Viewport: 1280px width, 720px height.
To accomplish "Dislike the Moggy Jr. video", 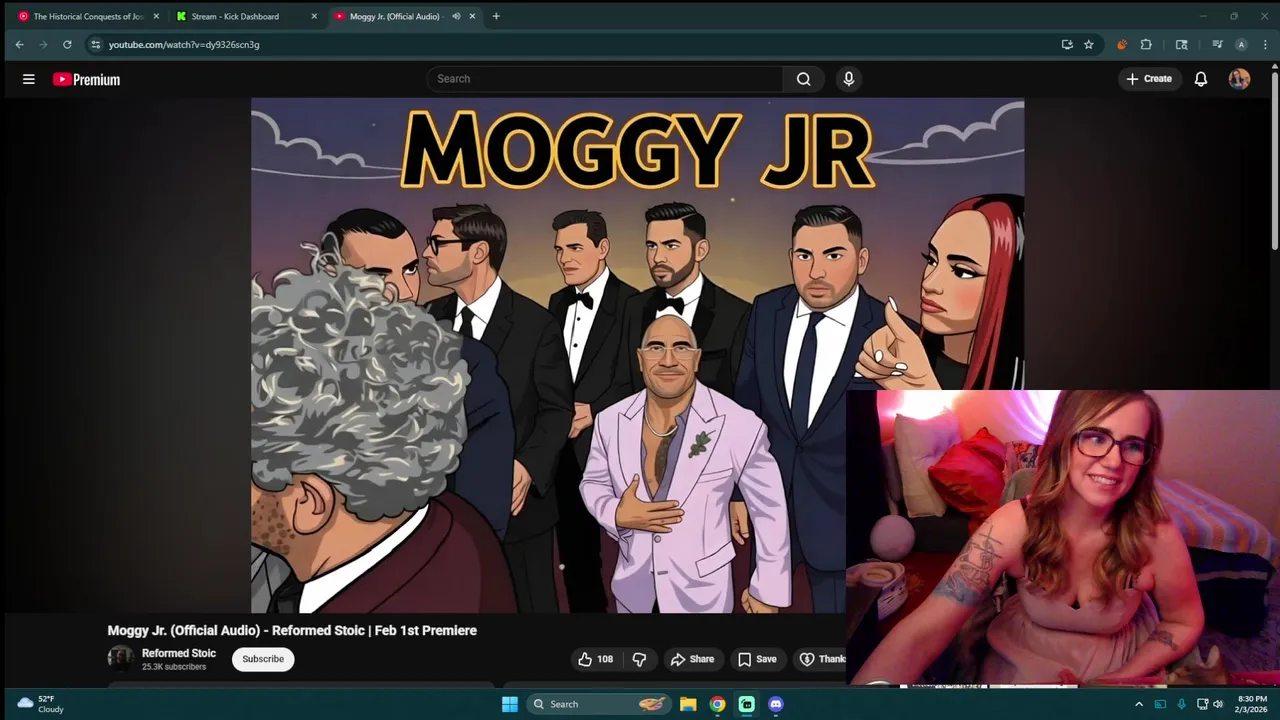I will click(x=639, y=659).
